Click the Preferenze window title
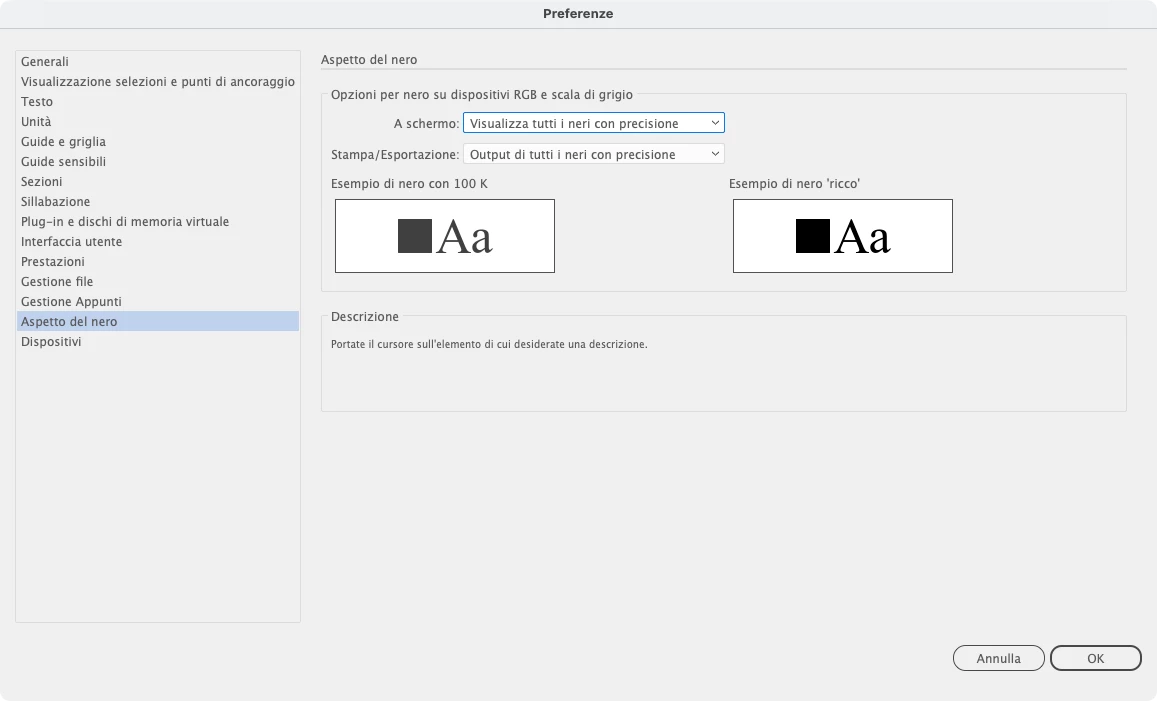Screen dimensions: 1157x701 (x=578, y=13)
